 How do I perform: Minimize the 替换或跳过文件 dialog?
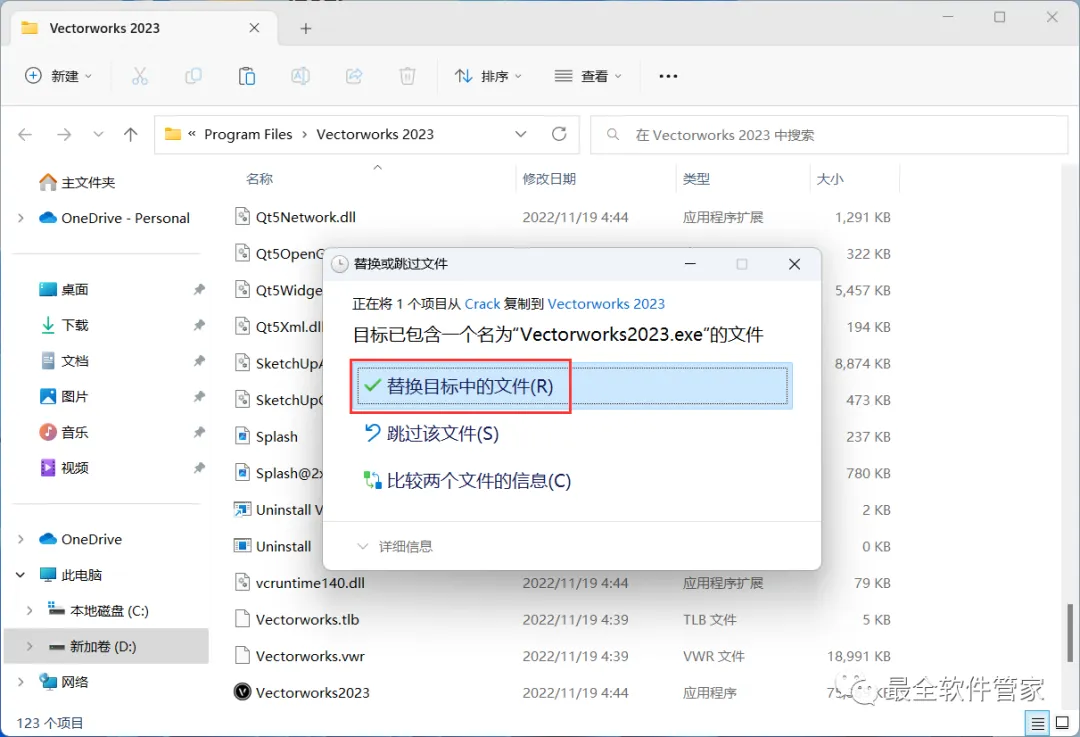(690, 264)
